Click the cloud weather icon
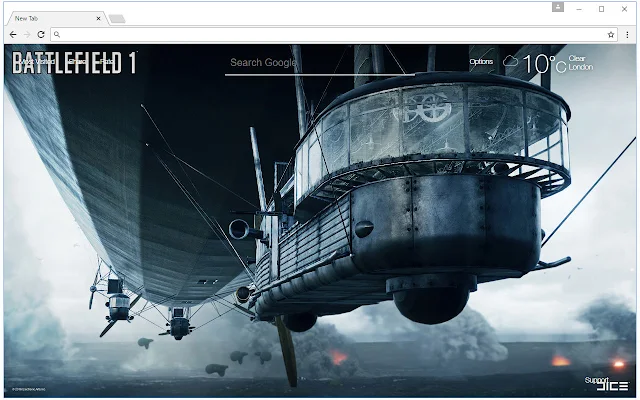Image resolution: width=640 pixels, height=400 pixels. click(510, 62)
